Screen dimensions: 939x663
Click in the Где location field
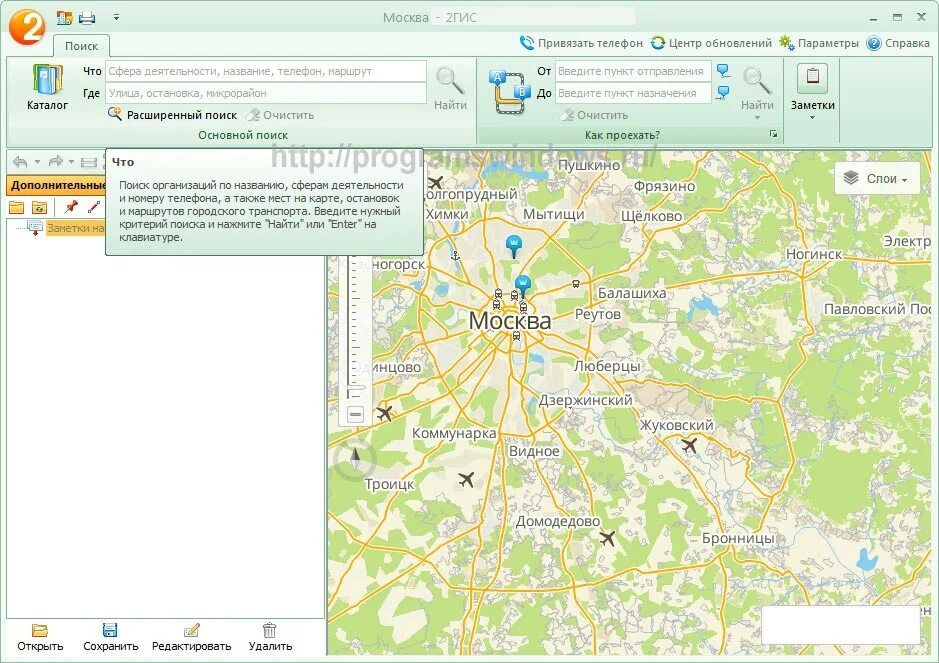(x=266, y=93)
